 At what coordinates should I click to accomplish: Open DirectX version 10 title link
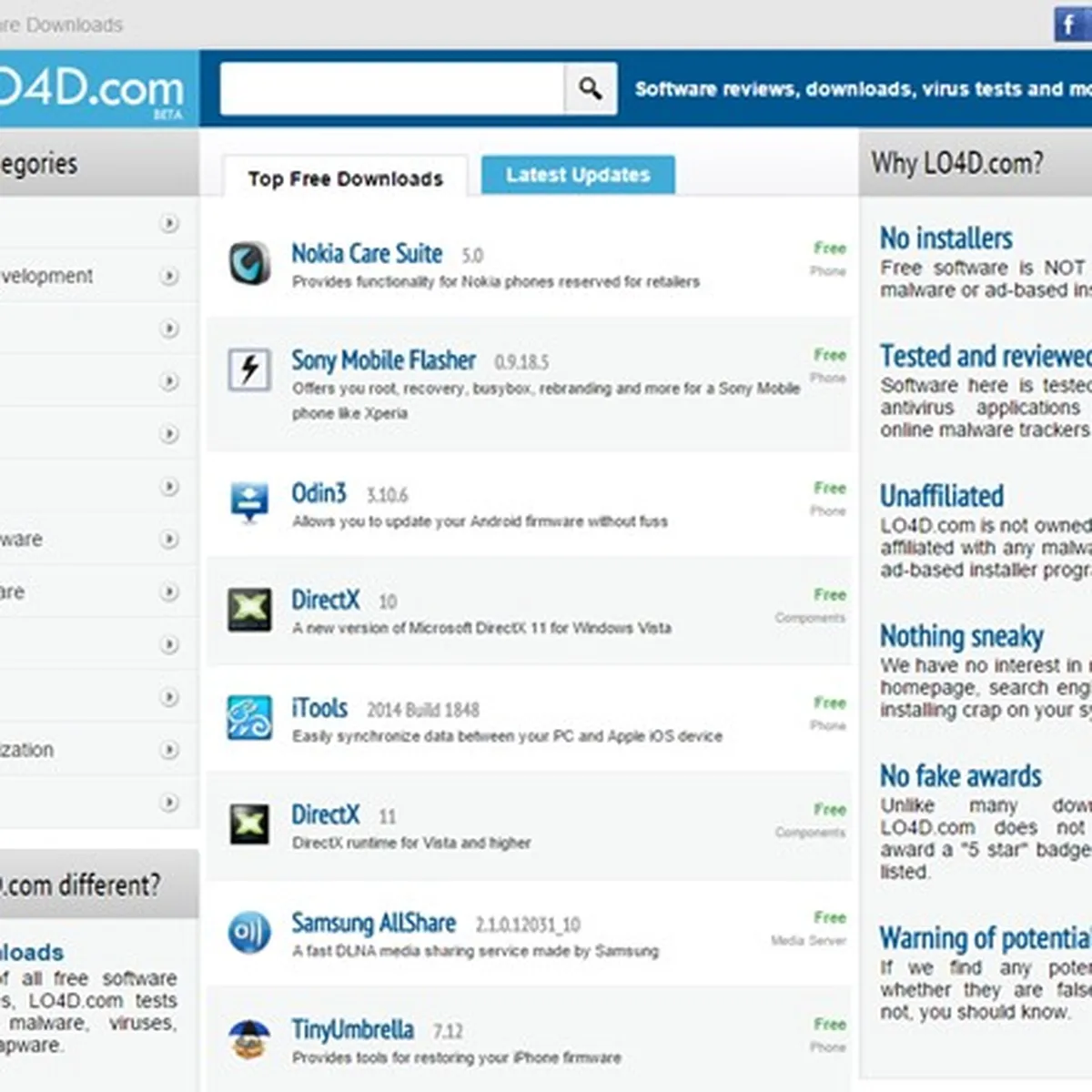click(x=325, y=601)
